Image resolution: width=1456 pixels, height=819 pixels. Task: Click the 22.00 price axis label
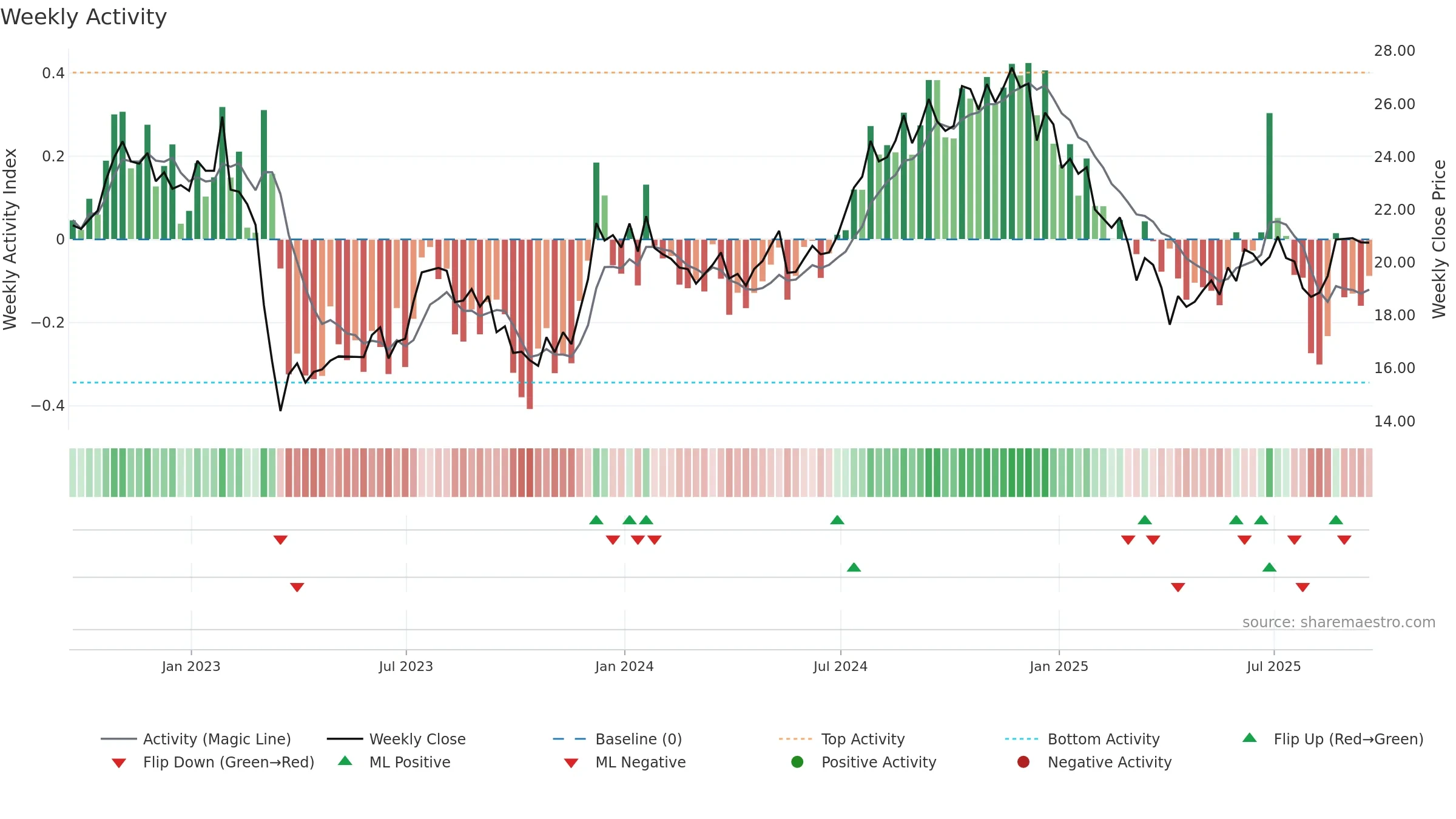(x=1394, y=209)
